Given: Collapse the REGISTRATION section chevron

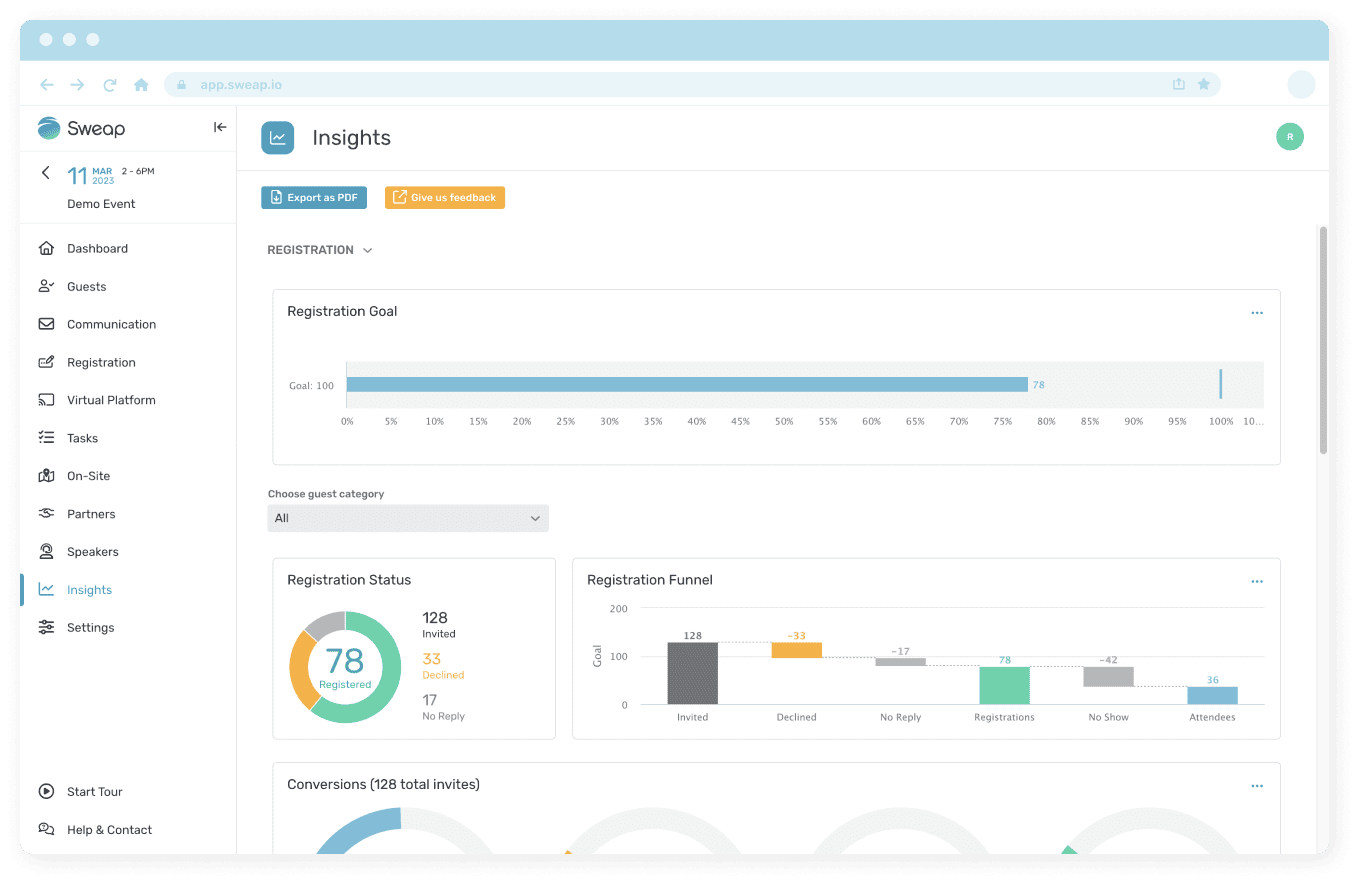Looking at the screenshot, I should (x=367, y=250).
